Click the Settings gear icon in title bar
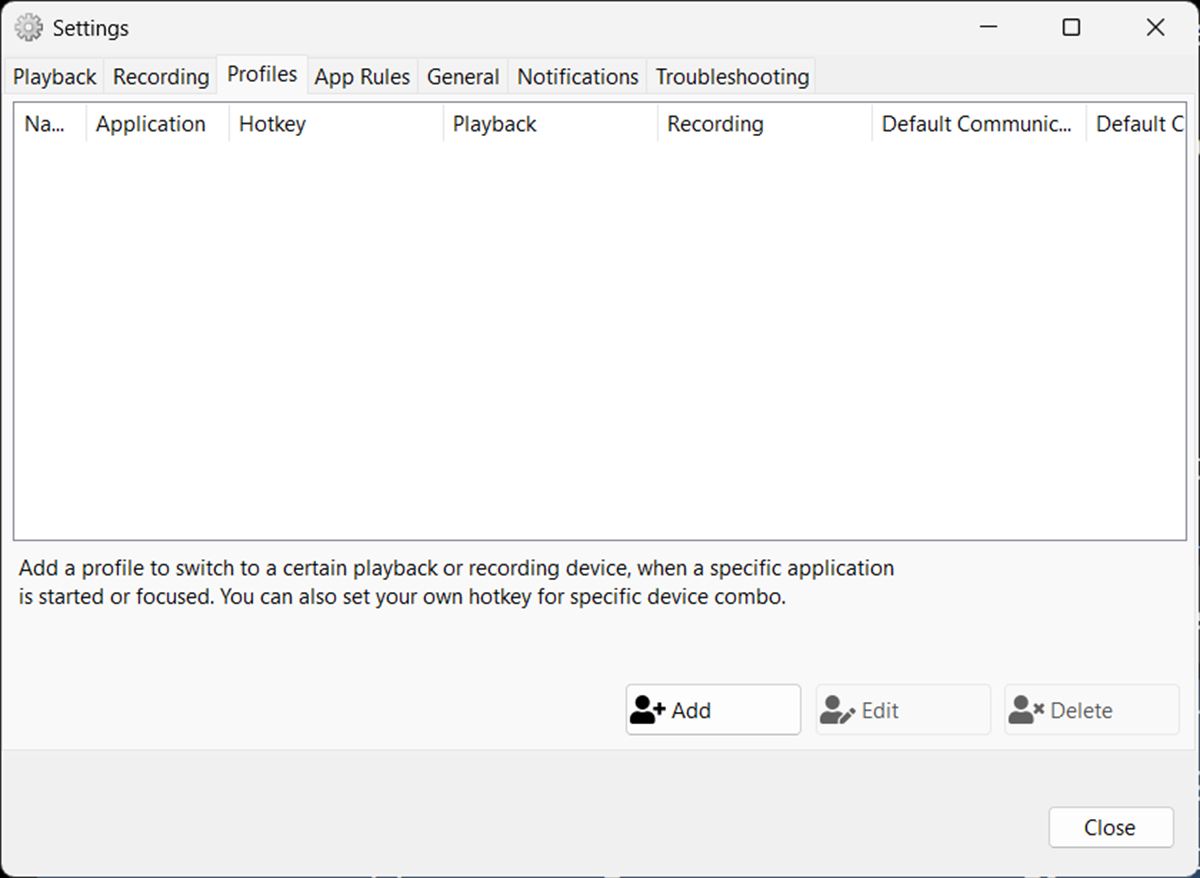The image size is (1200, 878). [x=29, y=28]
